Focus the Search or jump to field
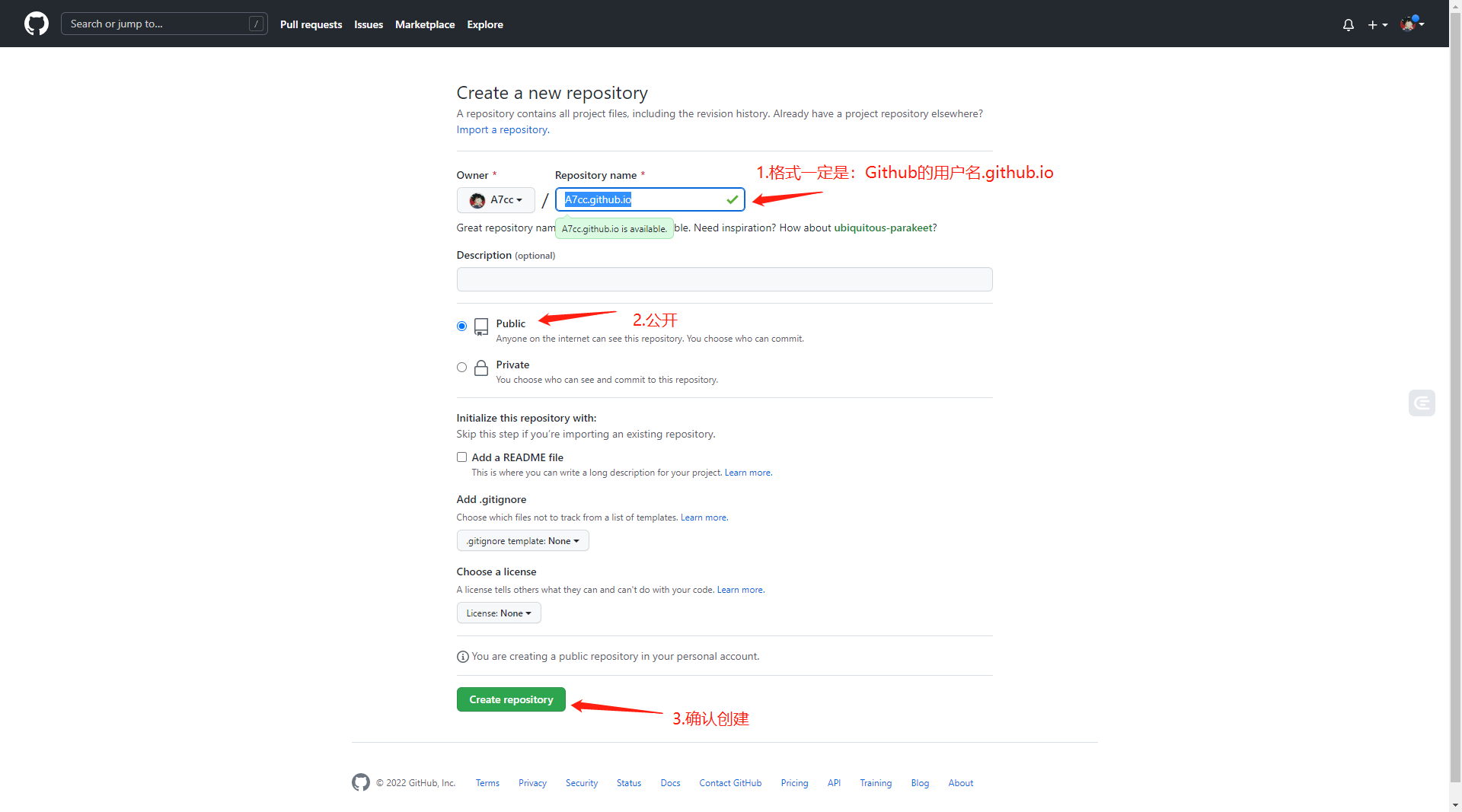The width and height of the screenshot is (1462, 812). click(x=164, y=24)
